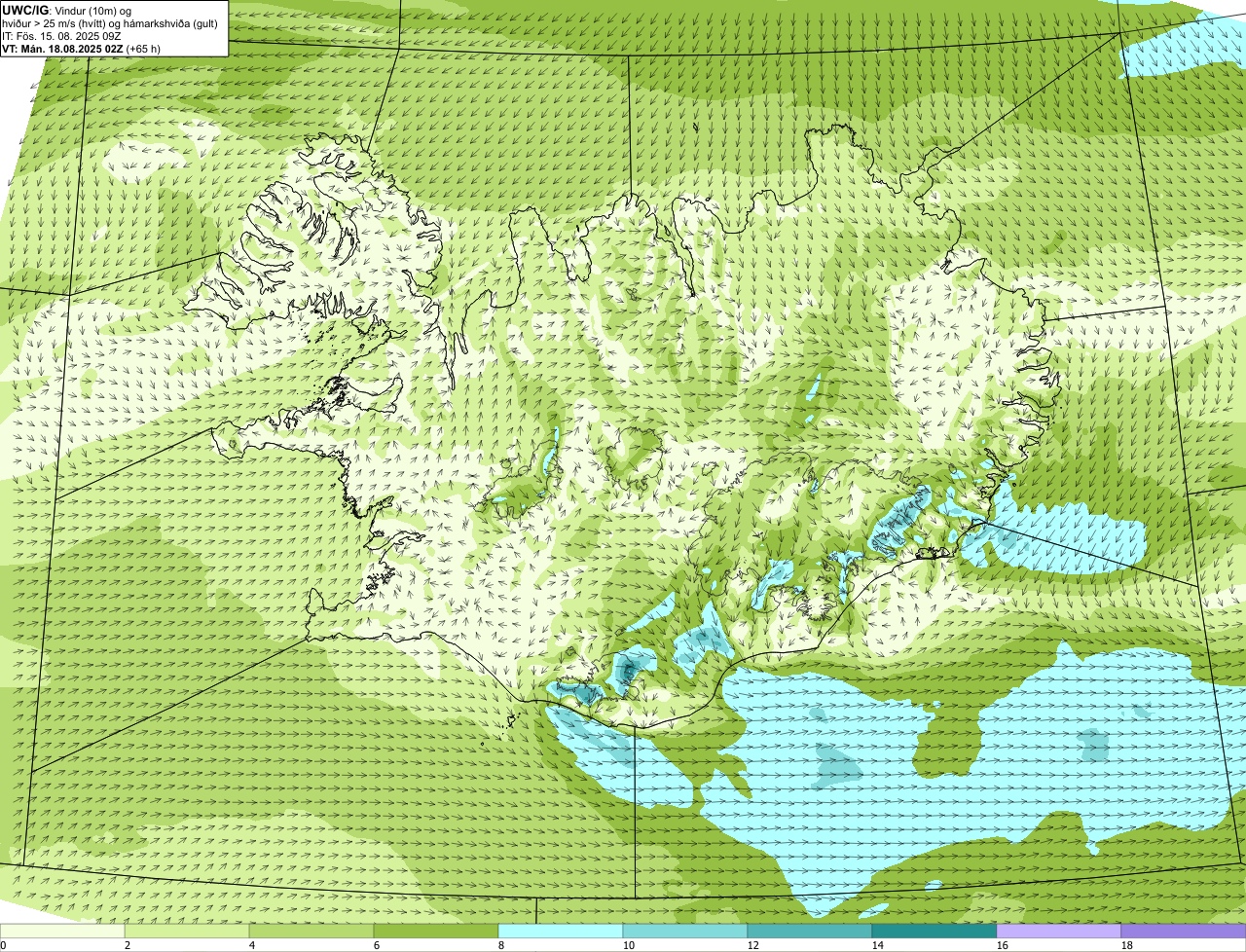Select the 14–16 m/s dark teal scale swatch
1246x952 pixels.
tap(934, 931)
